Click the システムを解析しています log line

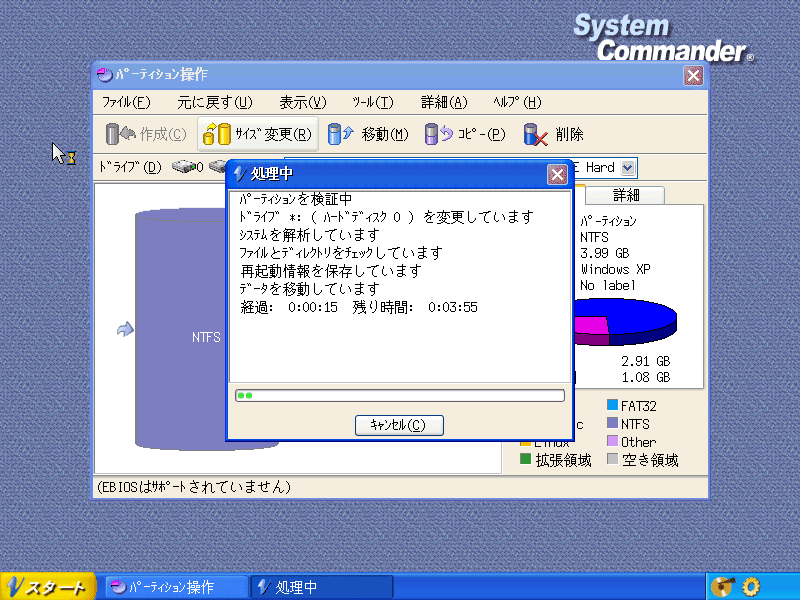coord(309,235)
